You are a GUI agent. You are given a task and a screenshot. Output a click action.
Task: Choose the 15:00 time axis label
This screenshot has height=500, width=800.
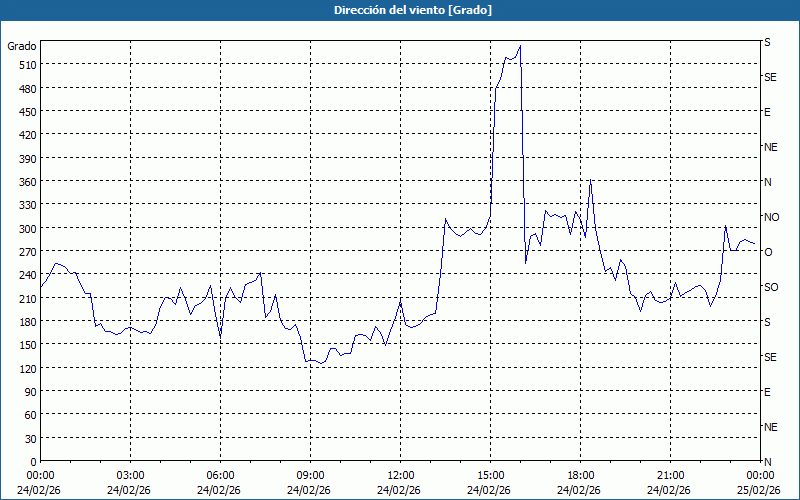(x=490, y=475)
